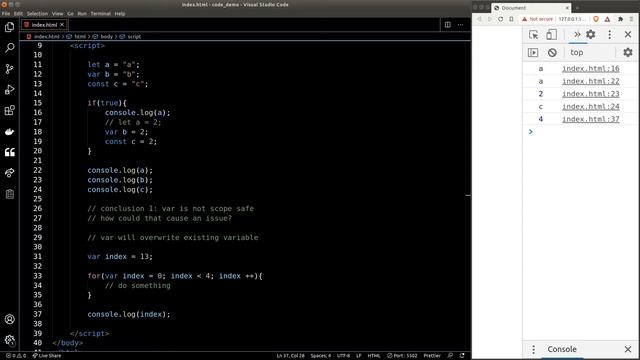The height and width of the screenshot is (360, 640).
Task: Click the browser address bar URL
Action: tap(571, 19)
